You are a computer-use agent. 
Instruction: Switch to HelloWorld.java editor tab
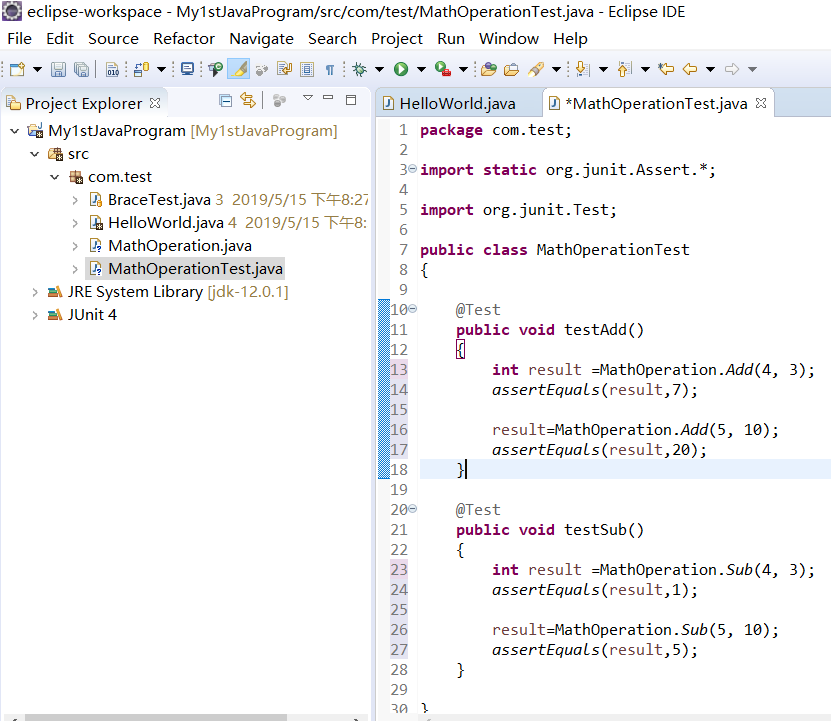click(x=457, y=103)
